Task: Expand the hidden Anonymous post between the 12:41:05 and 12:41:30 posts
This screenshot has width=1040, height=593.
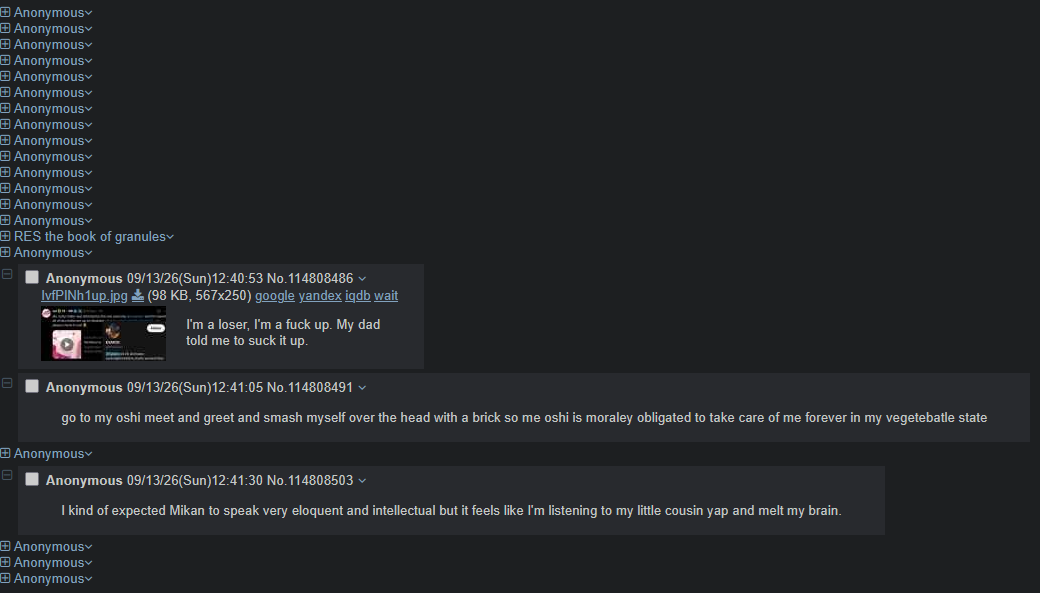Action: point(5,453)
